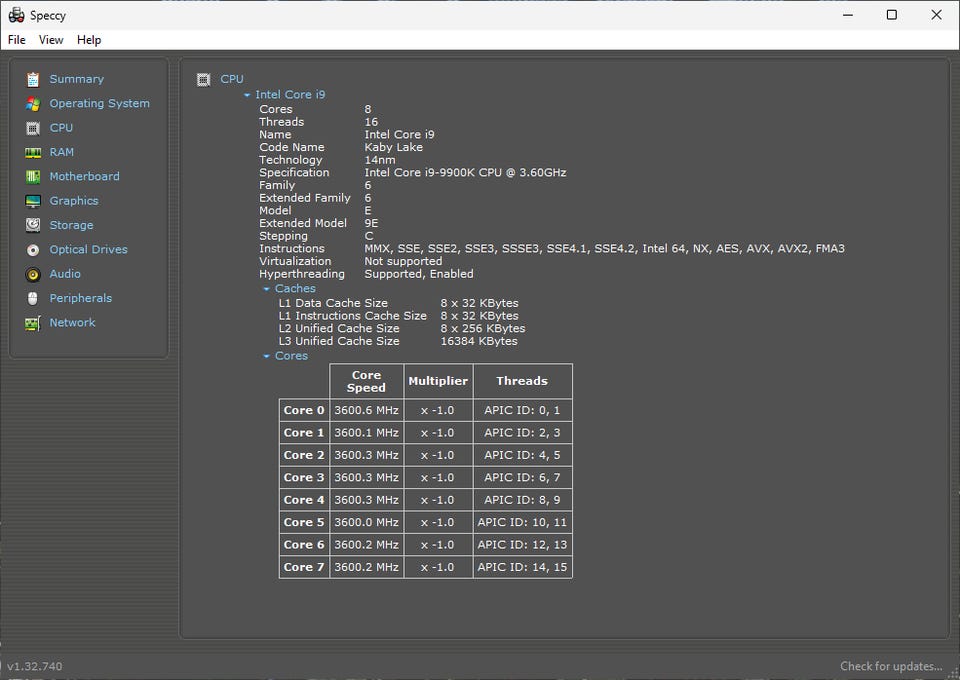The width and height of the screenshot is (960, 680).
Task: Click the Core 0 row header
Action: [304, 410]
